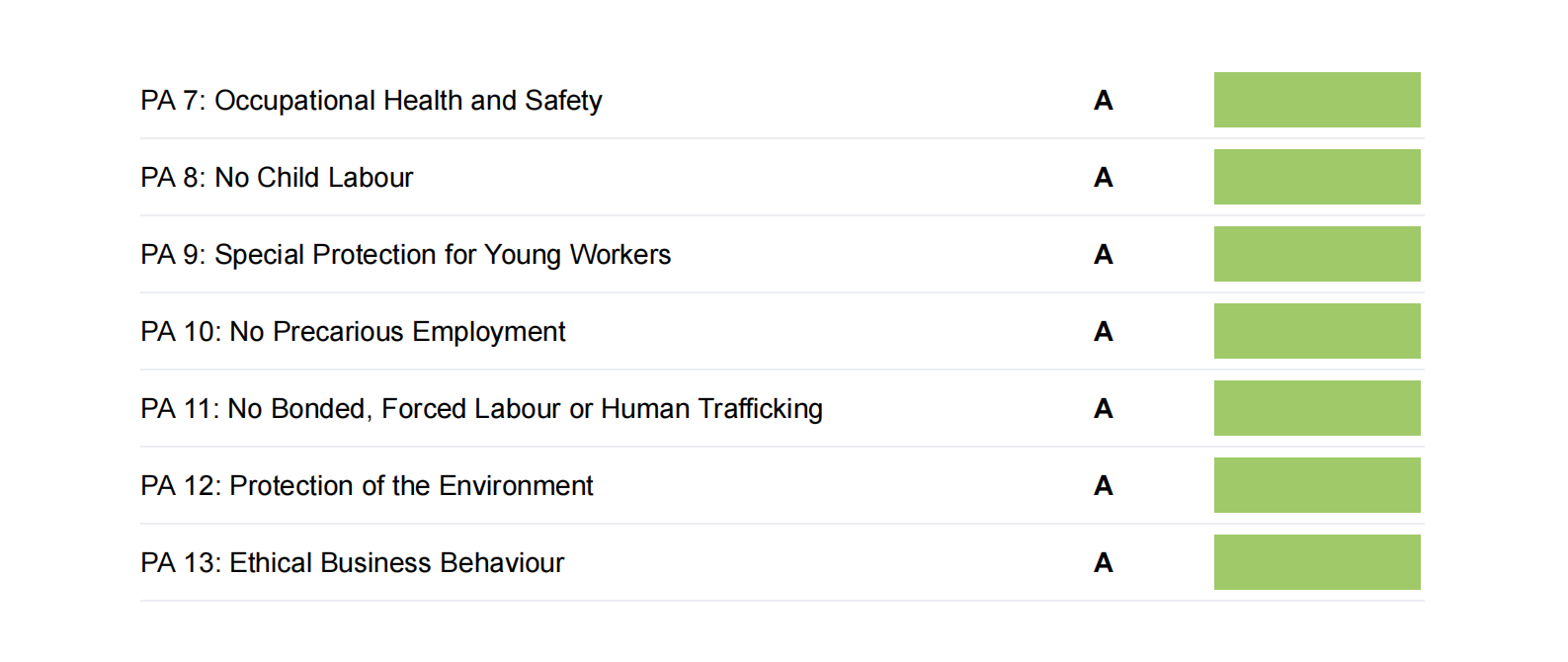This screenshot has width=1568, height=662.
Task: Click the green bar for PA 7
Action: (1317, 100)
